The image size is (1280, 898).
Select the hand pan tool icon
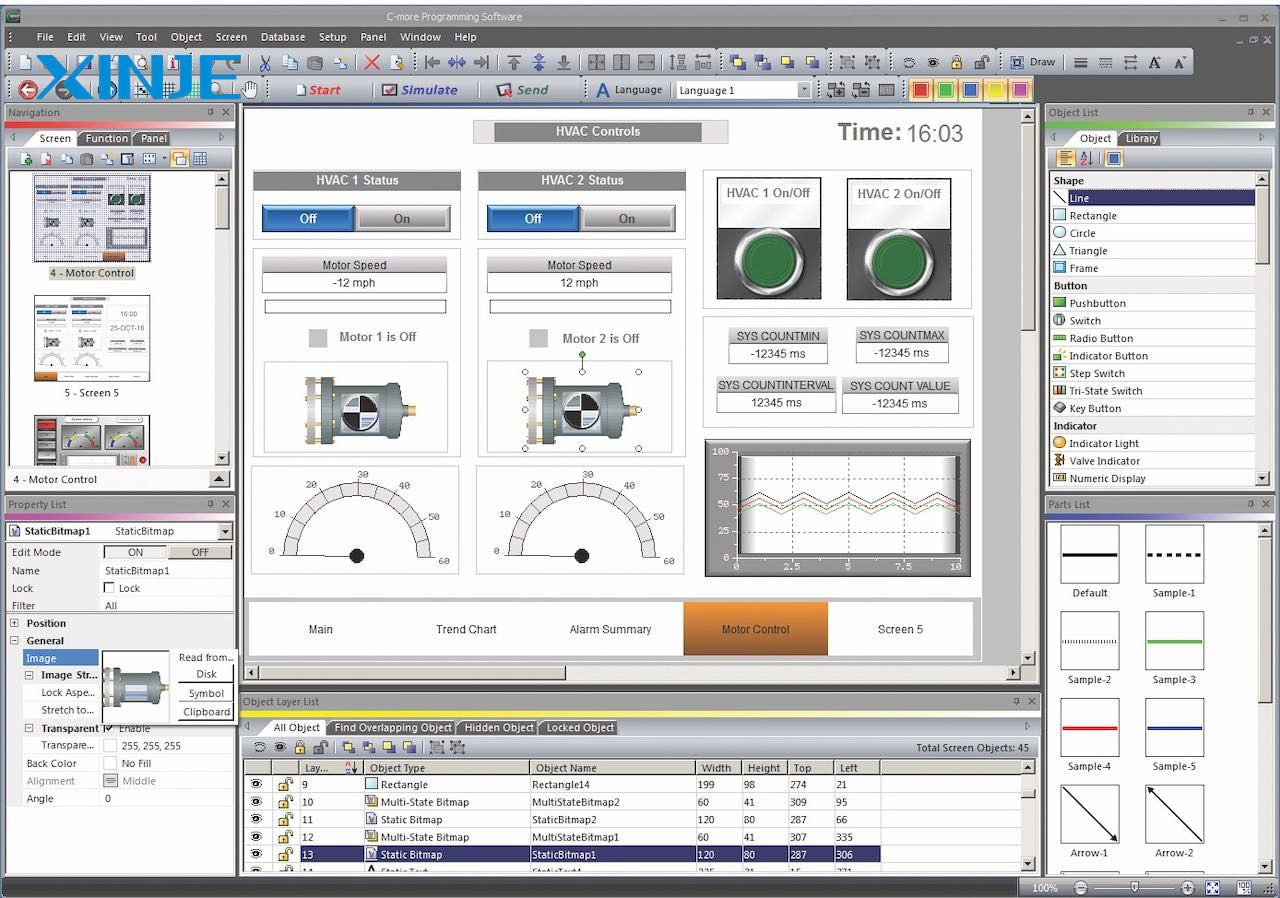pos(249,90)
